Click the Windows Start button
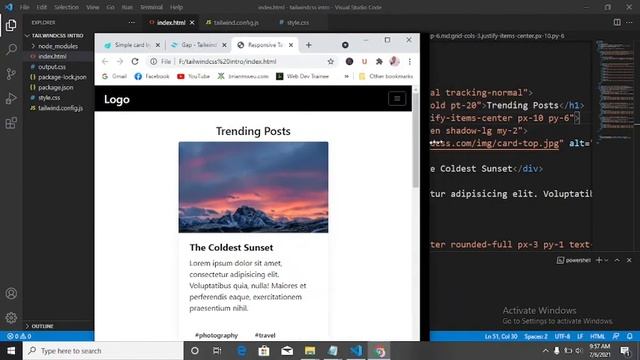The image size is (640, 360). tap(11, 351)
